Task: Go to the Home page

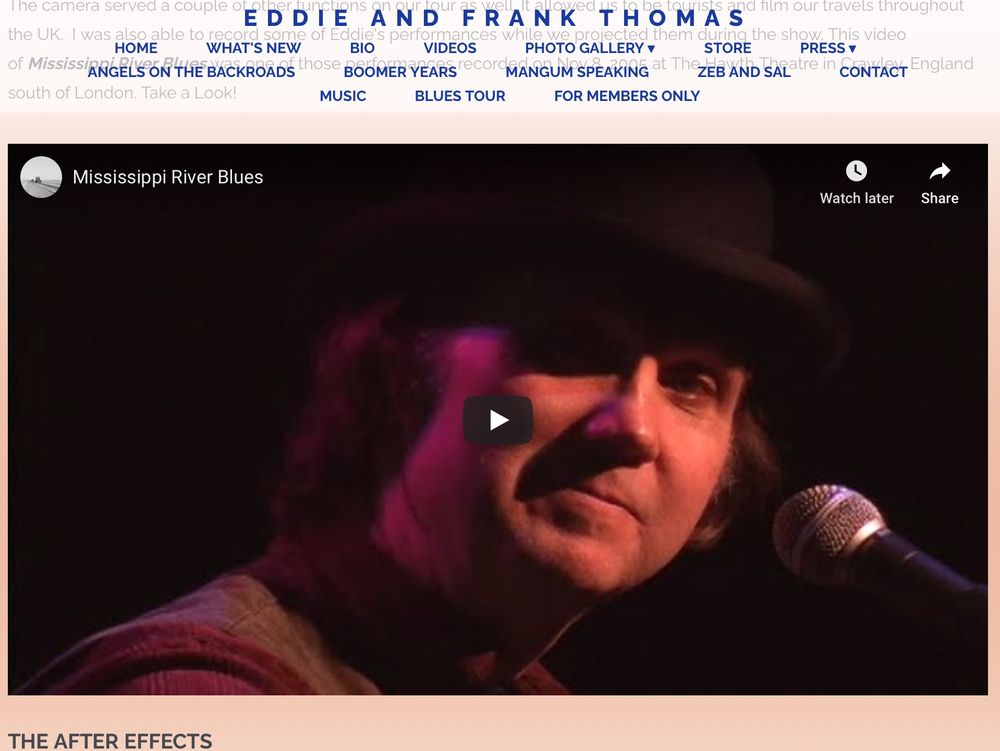Action: pos(136,48)
